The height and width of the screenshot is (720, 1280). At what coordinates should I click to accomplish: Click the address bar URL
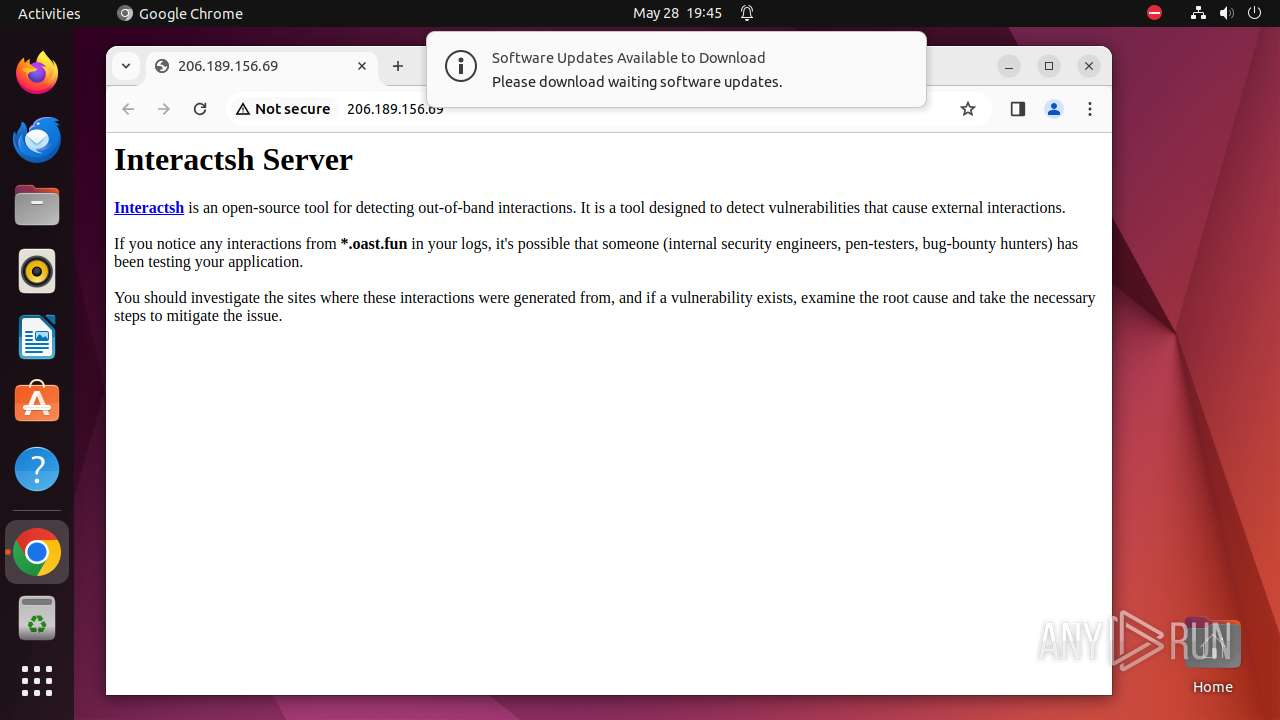[x=395, y=109]
